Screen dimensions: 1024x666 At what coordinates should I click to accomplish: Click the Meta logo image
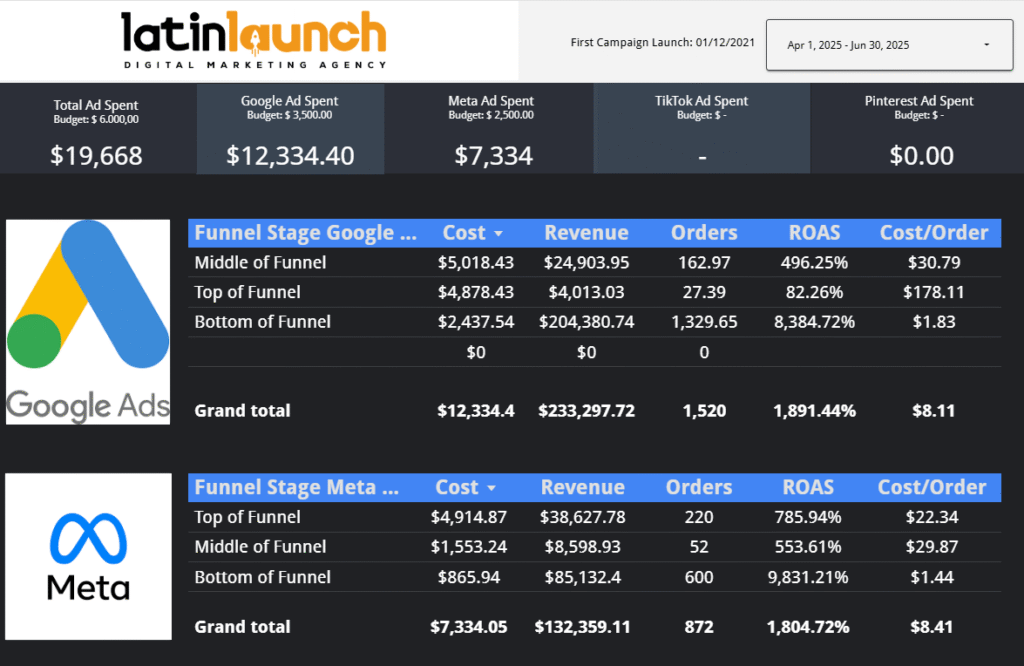[x=88, y=557]
